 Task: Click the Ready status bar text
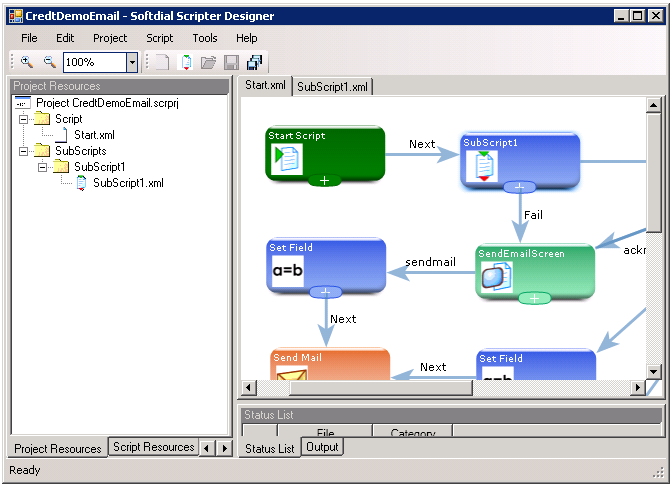tap(25, 470)
